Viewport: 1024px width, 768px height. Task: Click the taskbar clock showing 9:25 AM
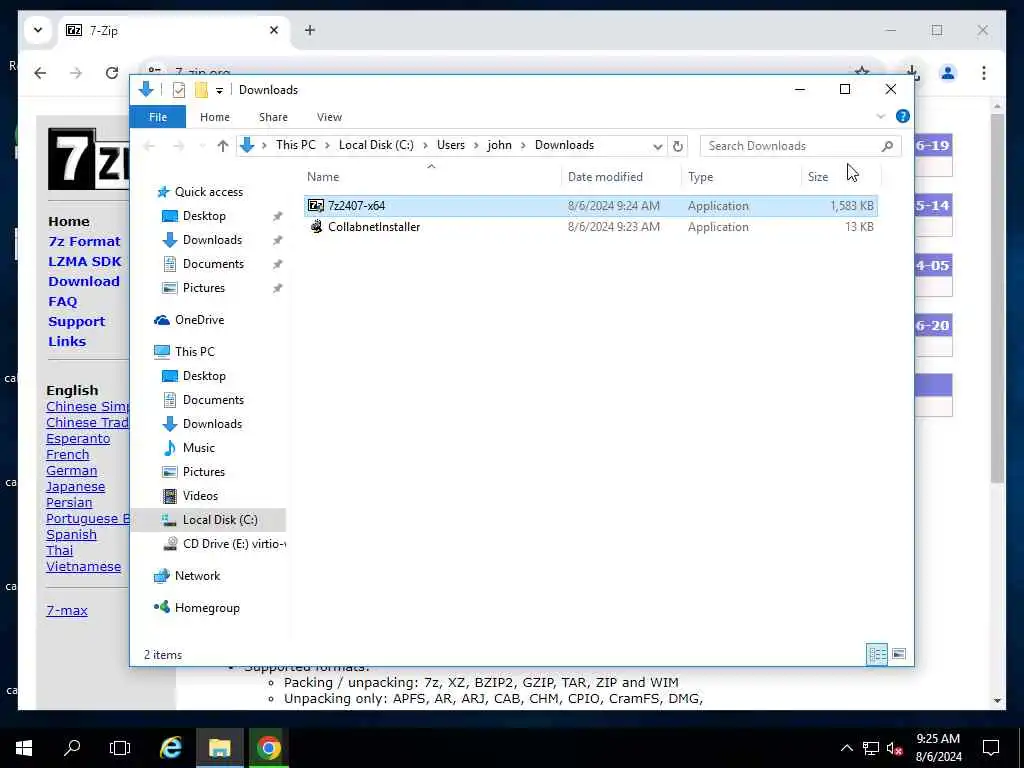coord(938,747)
